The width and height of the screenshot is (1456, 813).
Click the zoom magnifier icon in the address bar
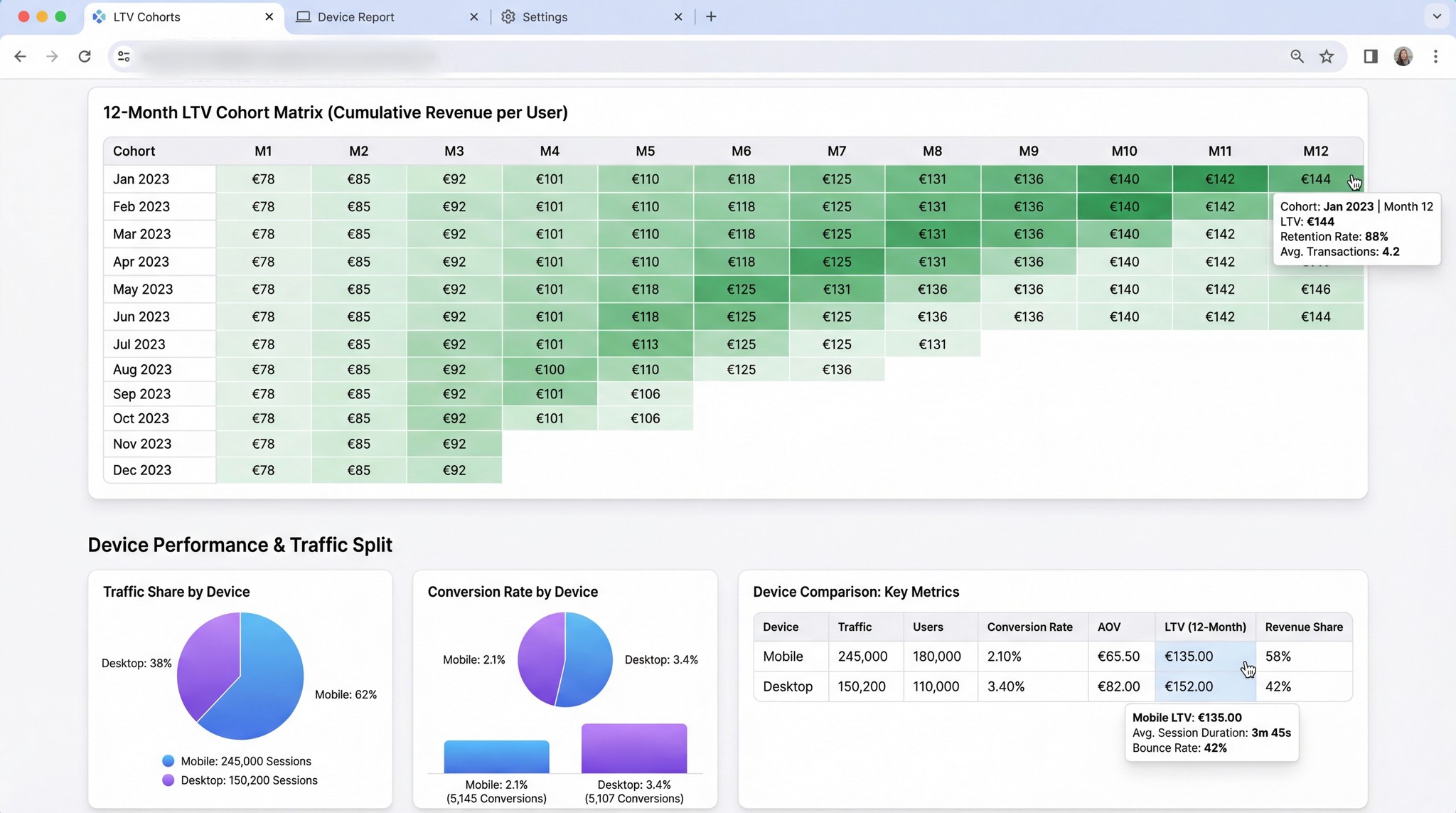pos(1297,56)
